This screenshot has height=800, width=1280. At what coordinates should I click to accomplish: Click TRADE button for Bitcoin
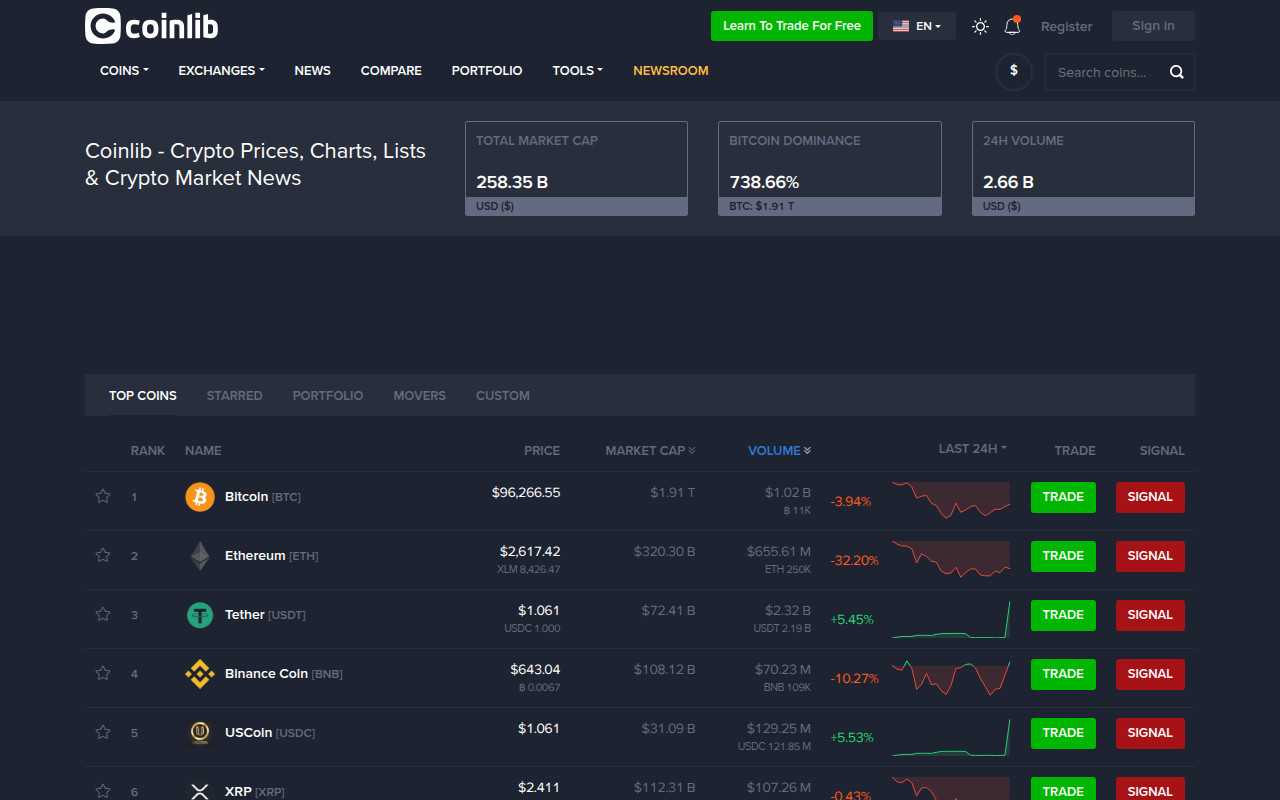point(1063,497)
